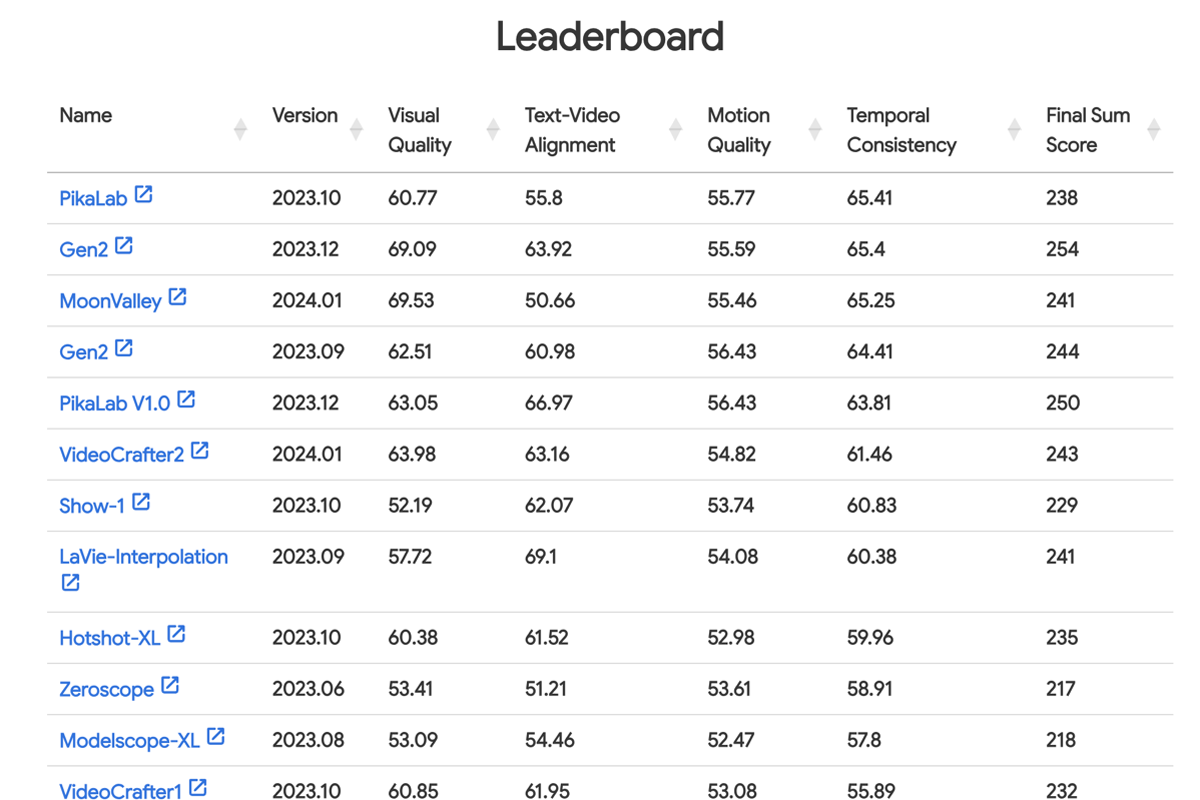Sort by Visual Quality sort arrows
1200x800 pixels.
tap(493, 129)
